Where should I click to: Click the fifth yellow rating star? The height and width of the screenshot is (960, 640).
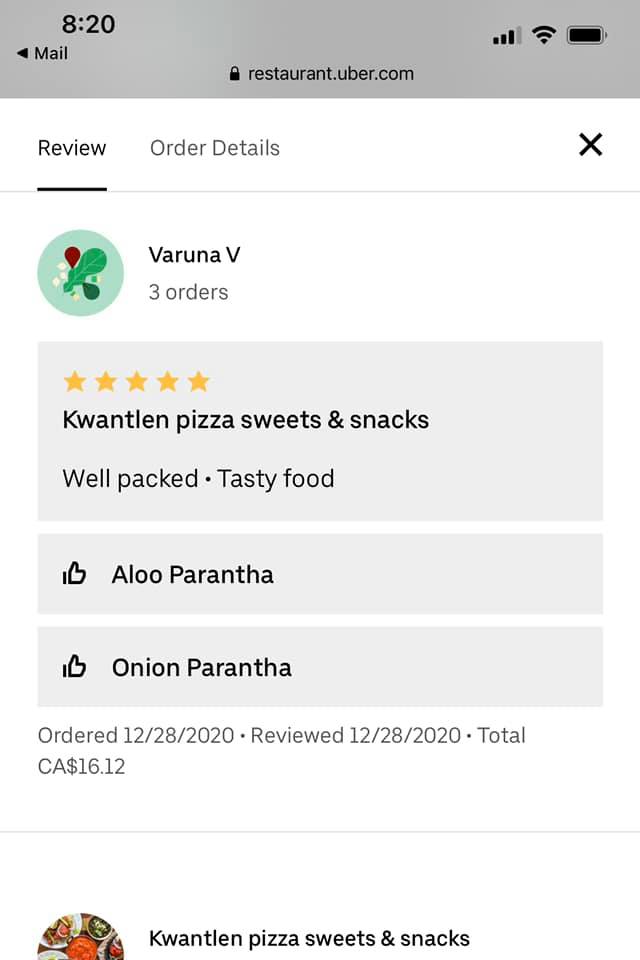[x=199, y=381]
